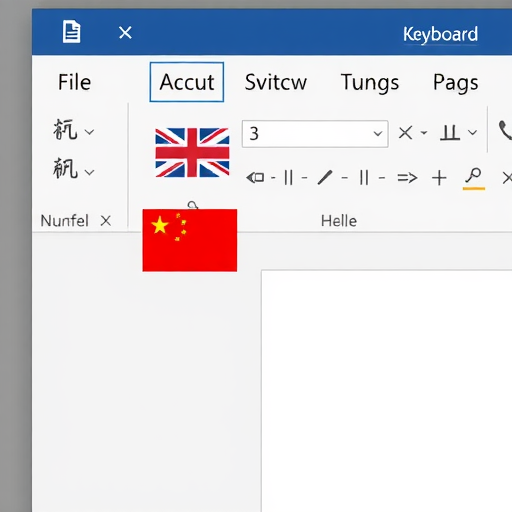Click the small magnifier above China flag
512x512 pixels.
click(x=193, y=205)
